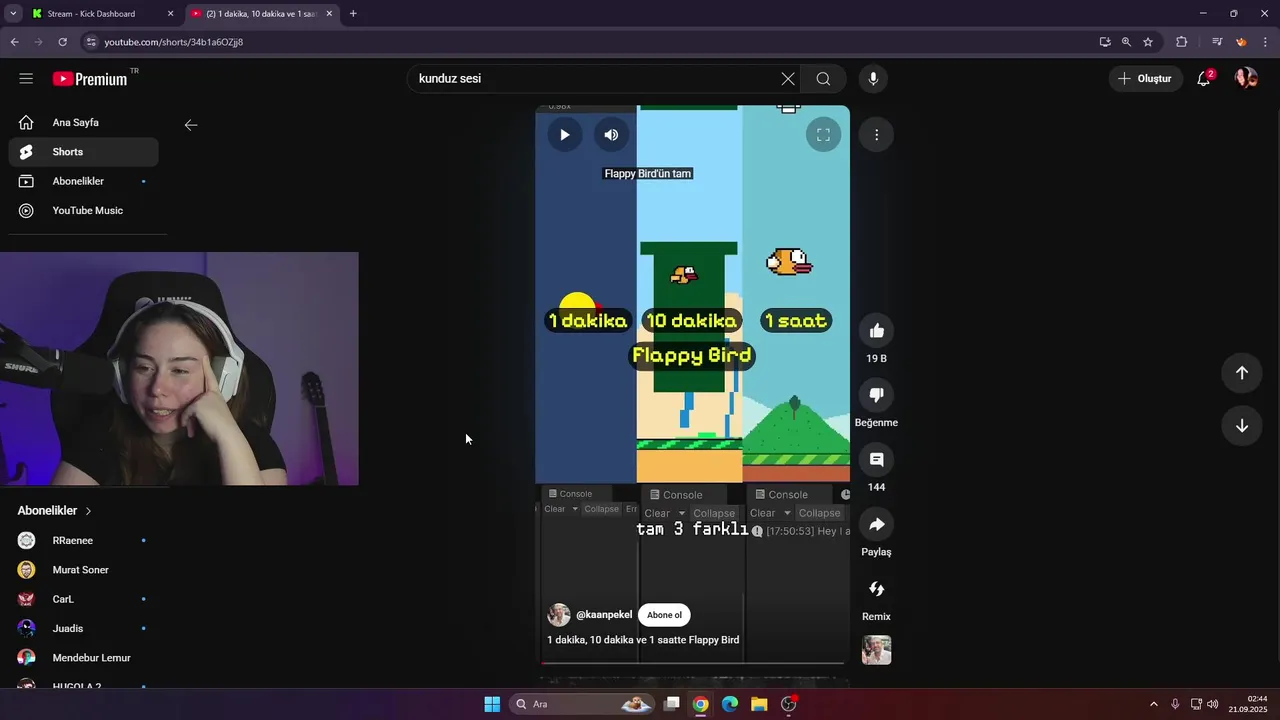Open File Explorer from the taskbar
Image resolution: width=1280 pixels, height=720 pixels.
tap(759, 704)
